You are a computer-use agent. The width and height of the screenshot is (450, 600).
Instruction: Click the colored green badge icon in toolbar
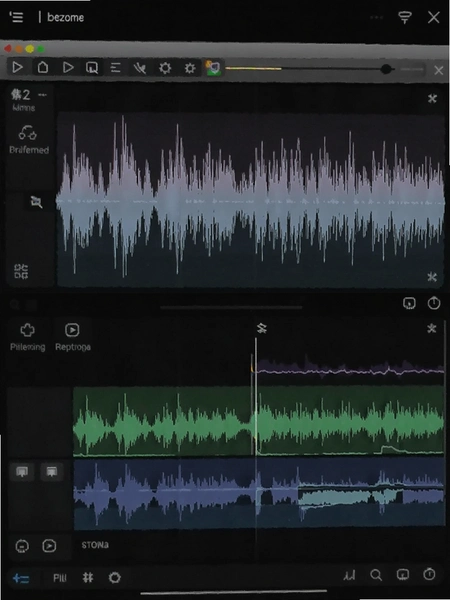214,68
